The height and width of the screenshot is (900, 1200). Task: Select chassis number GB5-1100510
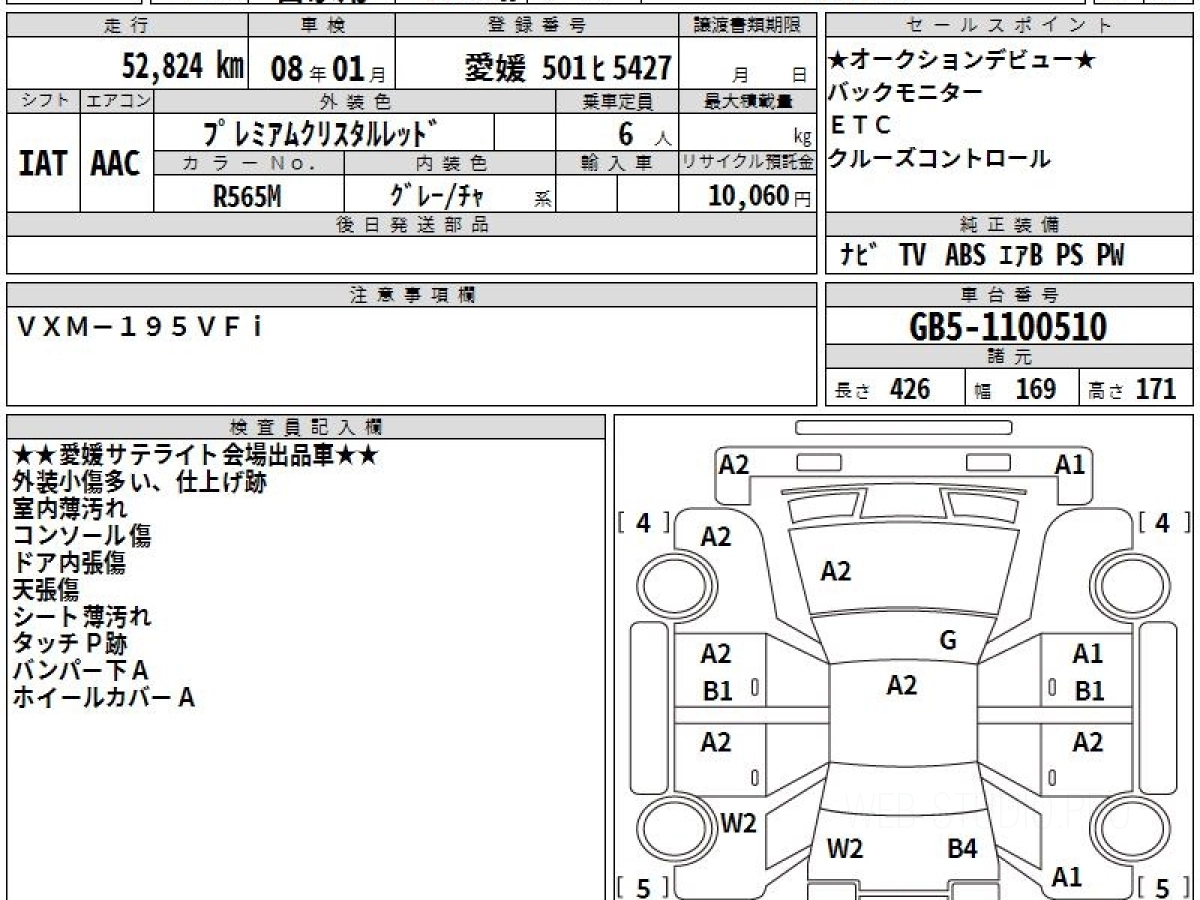coord(1009,327)
